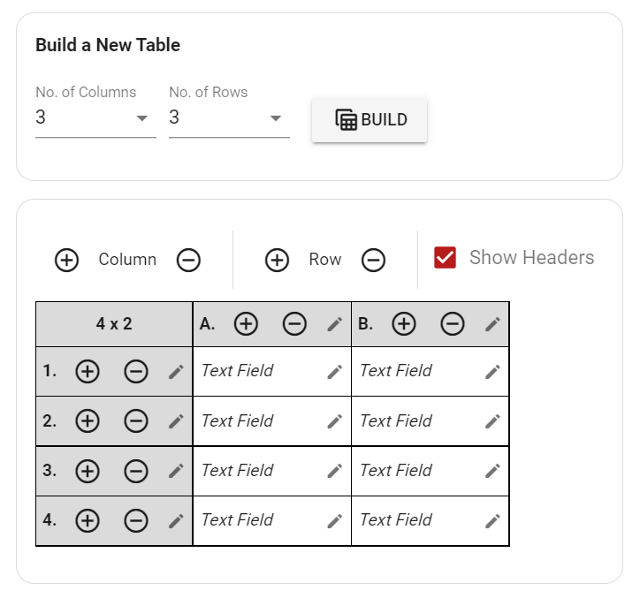Screen dimensions: 640x598
Task: Click the Text Field in row 1 column A
Action: [237, 371]
